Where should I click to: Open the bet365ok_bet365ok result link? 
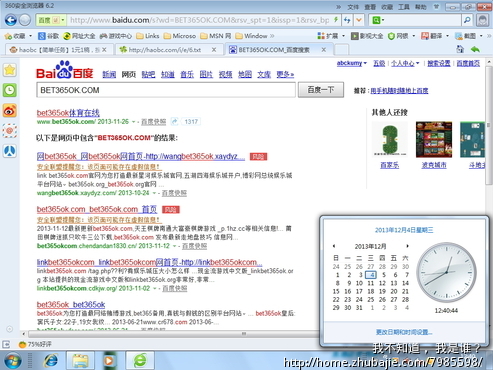click(x=71, y=304)
